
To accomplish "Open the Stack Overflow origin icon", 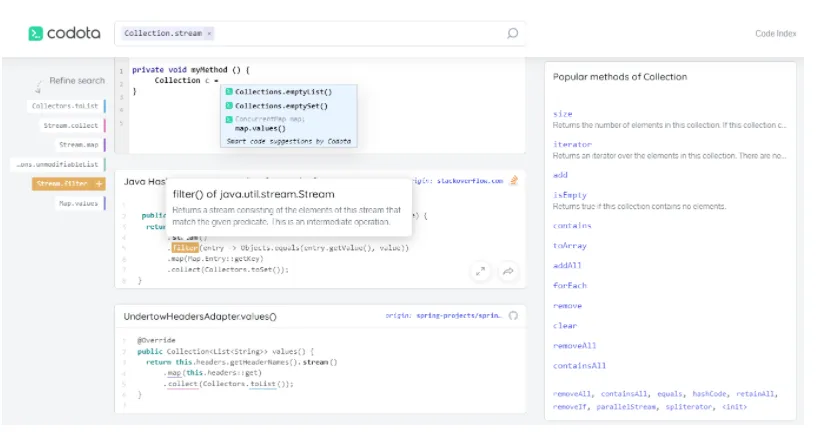I will pos(514,181).
